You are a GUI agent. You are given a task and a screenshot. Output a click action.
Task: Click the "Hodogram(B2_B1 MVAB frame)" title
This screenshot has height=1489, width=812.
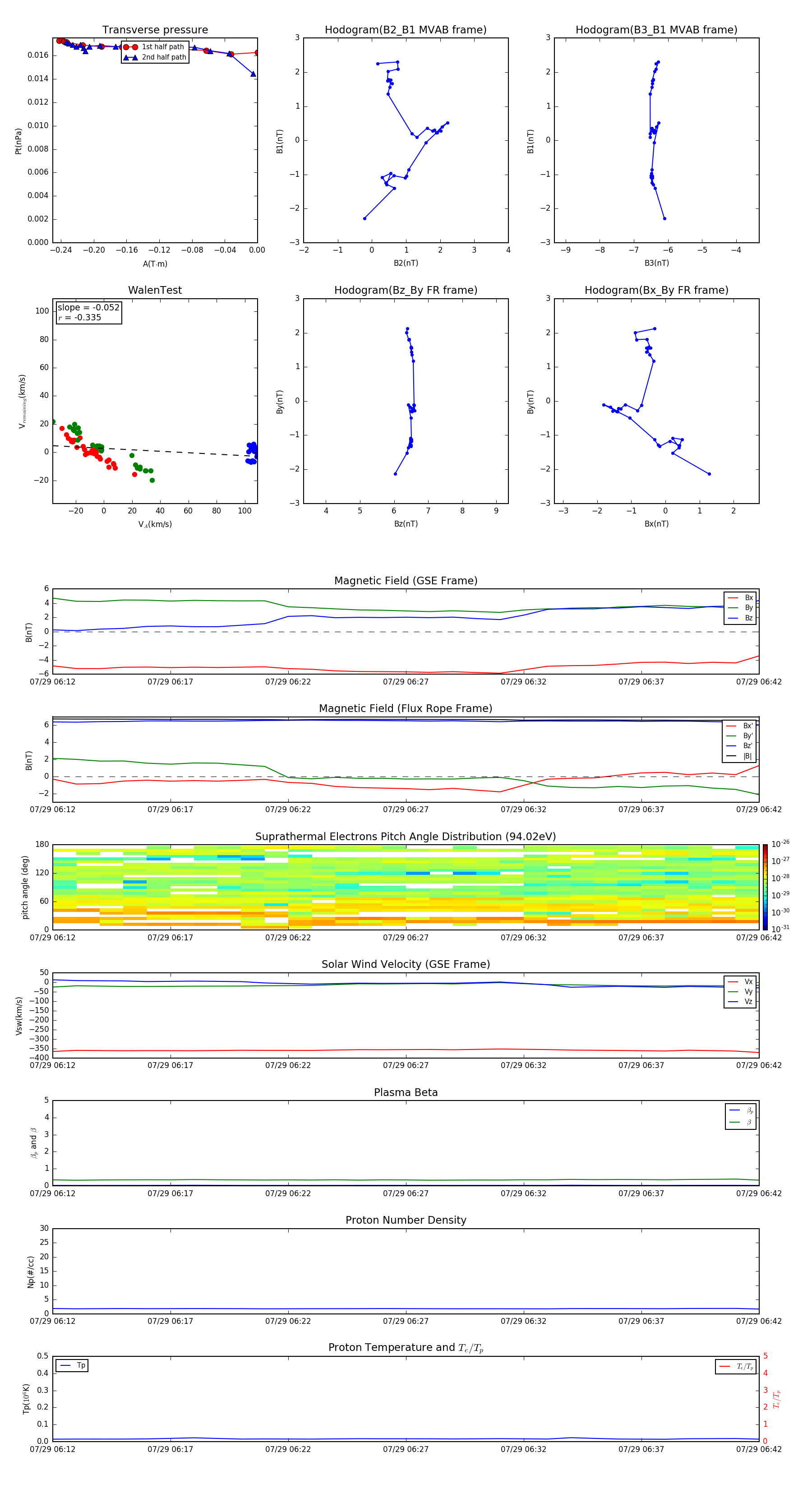(405, 30)
